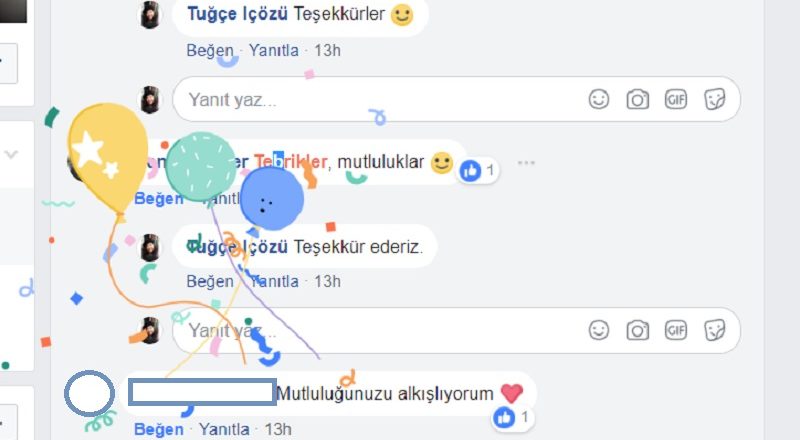Insert a GIF in second reply box
800x440 pixels.
tap(676, 330)
